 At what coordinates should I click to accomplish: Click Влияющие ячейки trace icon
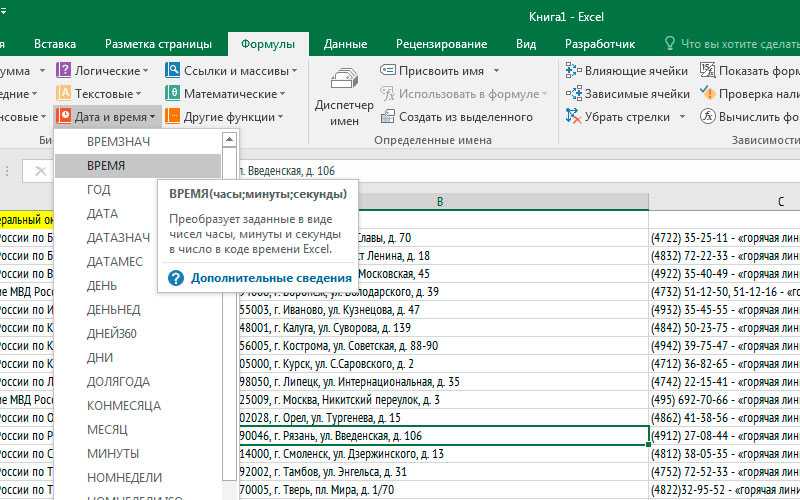[x=573, y=70]
